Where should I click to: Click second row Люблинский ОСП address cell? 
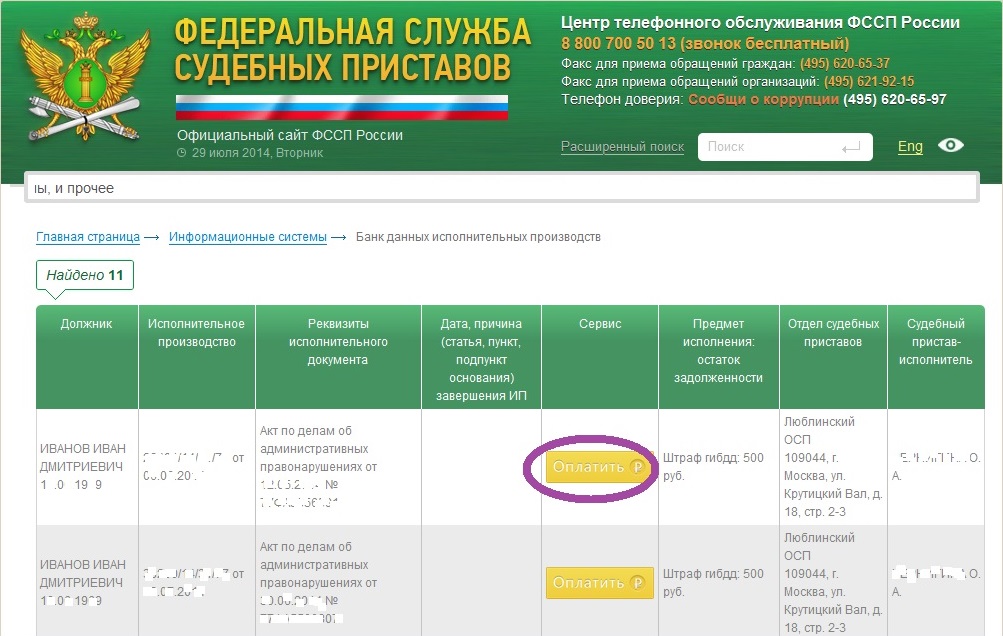click(833, 583)
